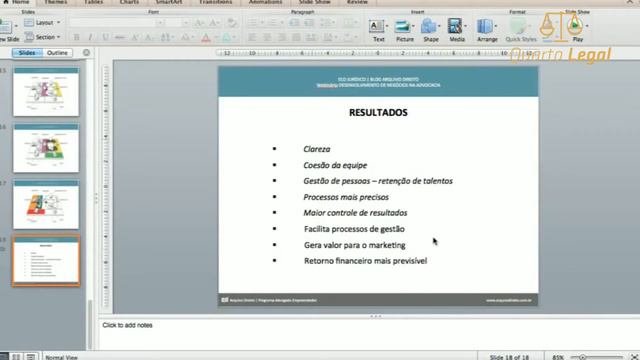Open the Animations ribbon tab
The image size is (640, 360).
[x=265, y=2]
